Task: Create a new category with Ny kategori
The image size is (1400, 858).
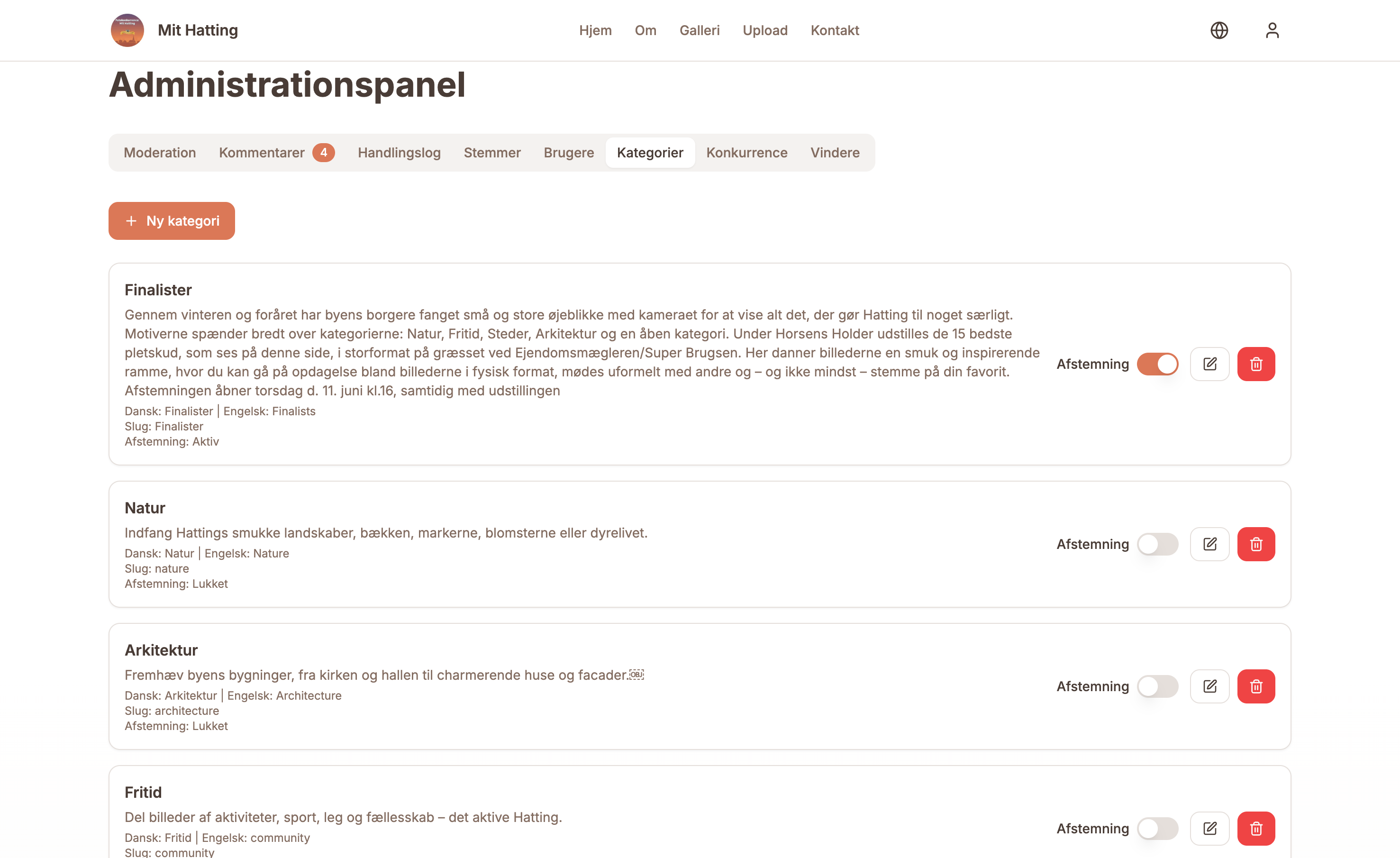Action: pyautogui.click(x=172, y=221)
